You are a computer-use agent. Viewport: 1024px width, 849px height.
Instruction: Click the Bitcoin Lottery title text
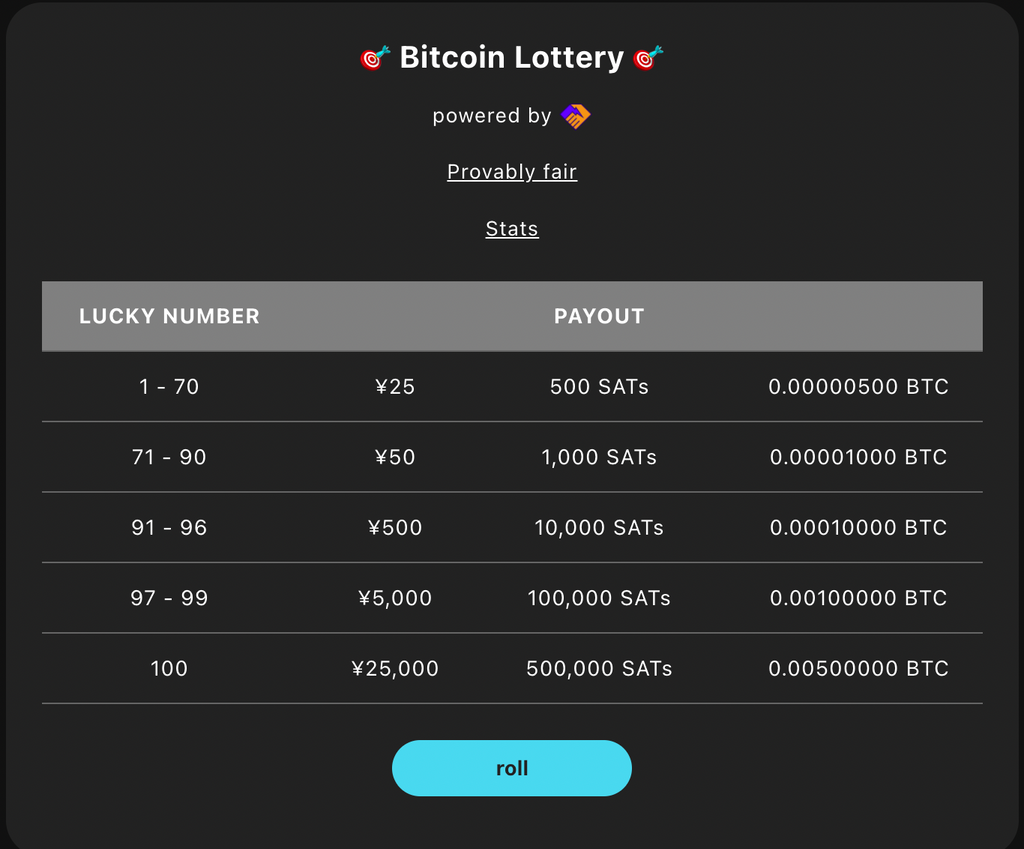pyautogui.click(x=511, y=57)
